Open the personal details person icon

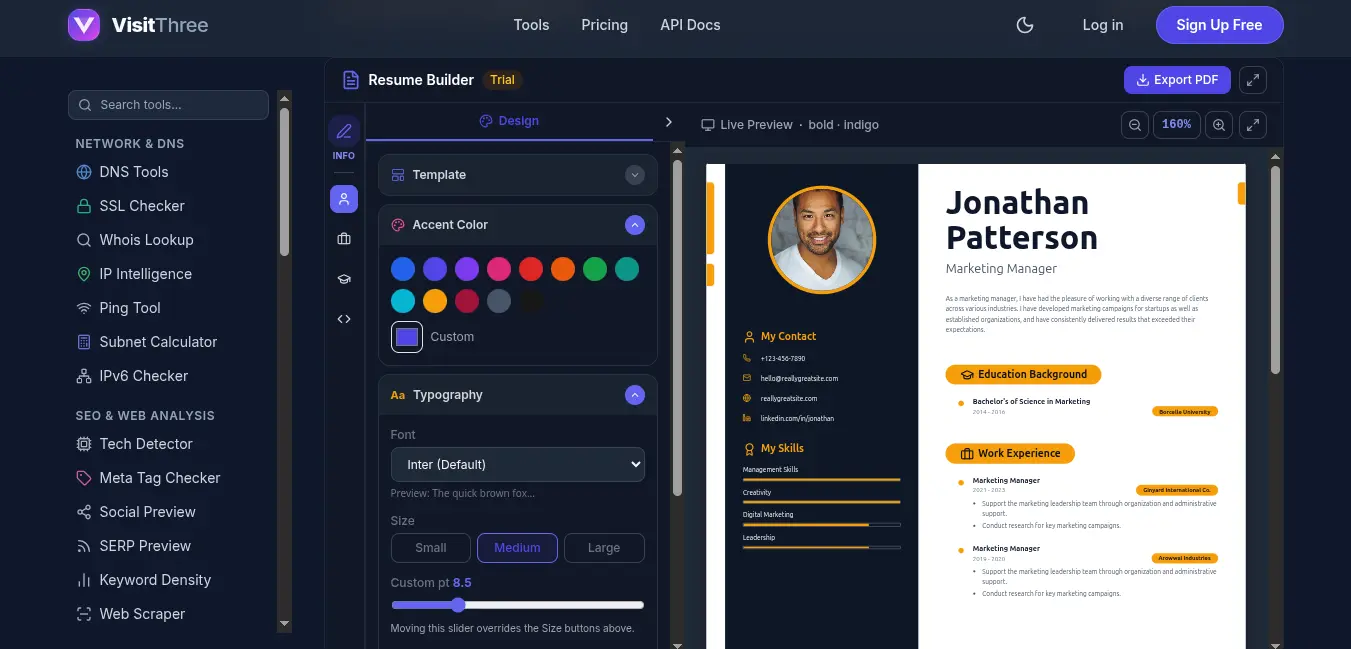[344, 199]
